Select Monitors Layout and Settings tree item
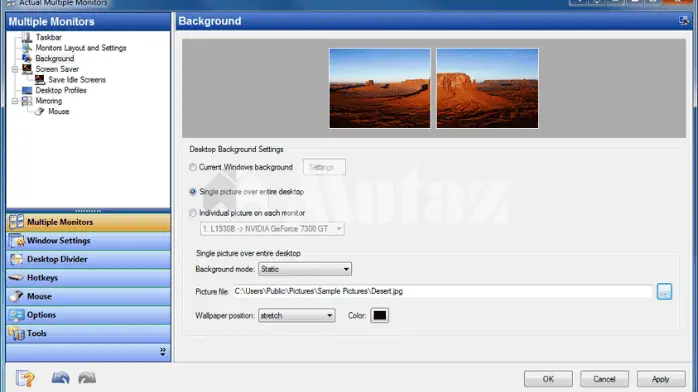The height and width of the screenshot is (392, 698). (x=81, y=48)
